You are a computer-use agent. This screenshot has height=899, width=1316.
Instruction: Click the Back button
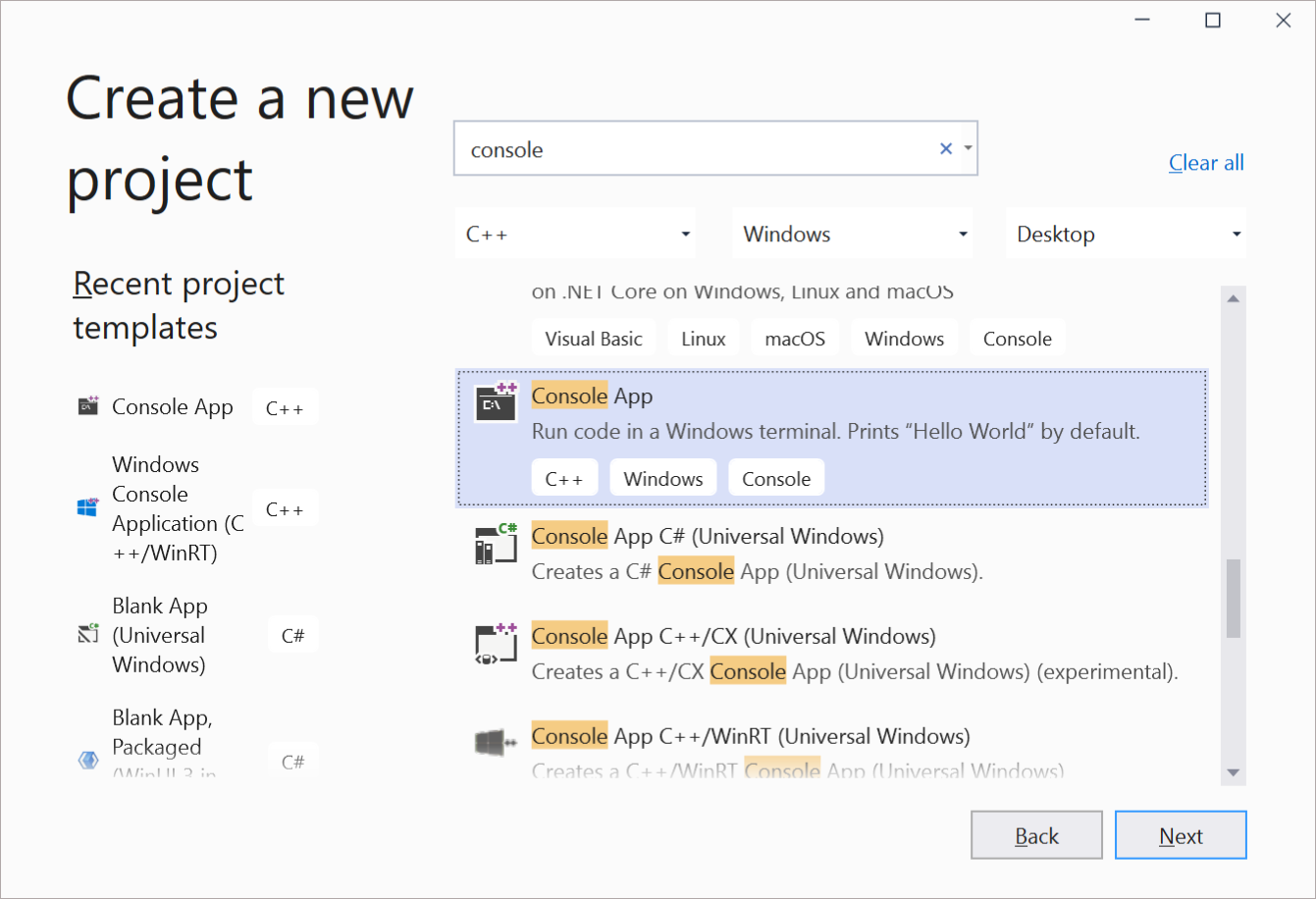pyautogui.click(x=1036, y=834)
